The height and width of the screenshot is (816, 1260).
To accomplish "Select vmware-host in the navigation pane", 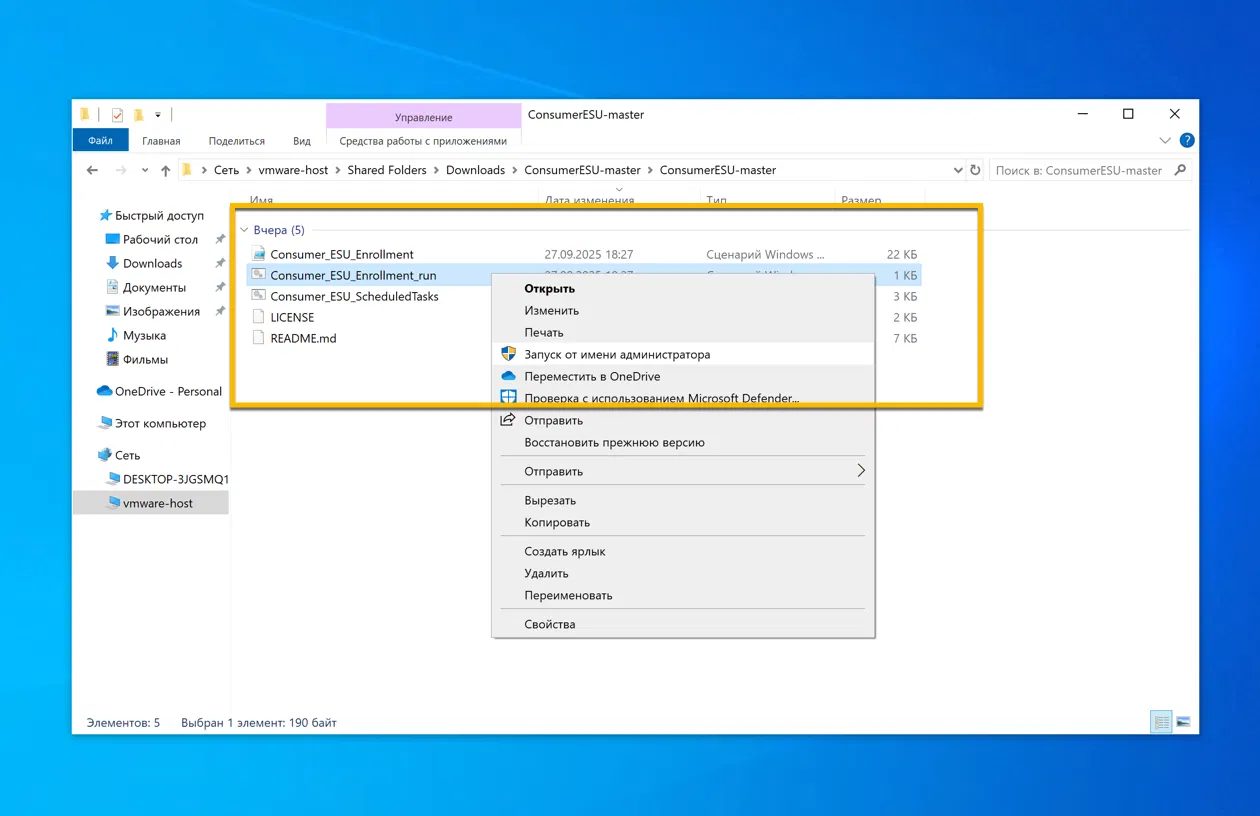I will (x=157, y=503).
